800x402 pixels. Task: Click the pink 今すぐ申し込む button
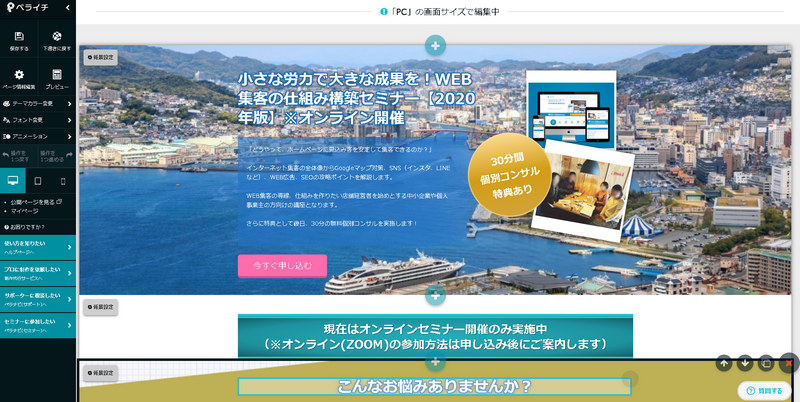[x=282, y=266]
